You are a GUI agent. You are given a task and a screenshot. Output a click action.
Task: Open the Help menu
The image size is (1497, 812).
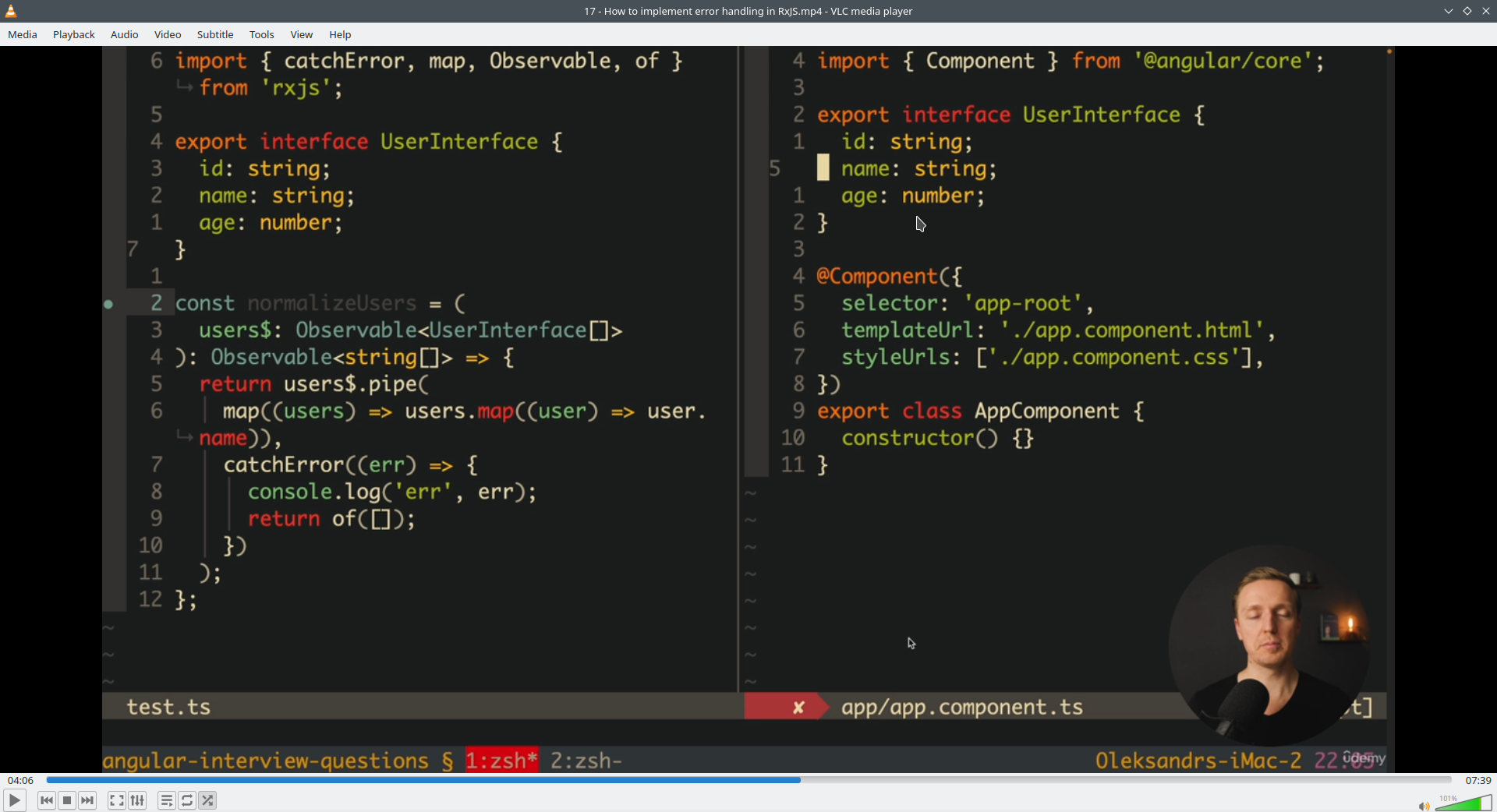pyautogui.click(x=340, y=34)
